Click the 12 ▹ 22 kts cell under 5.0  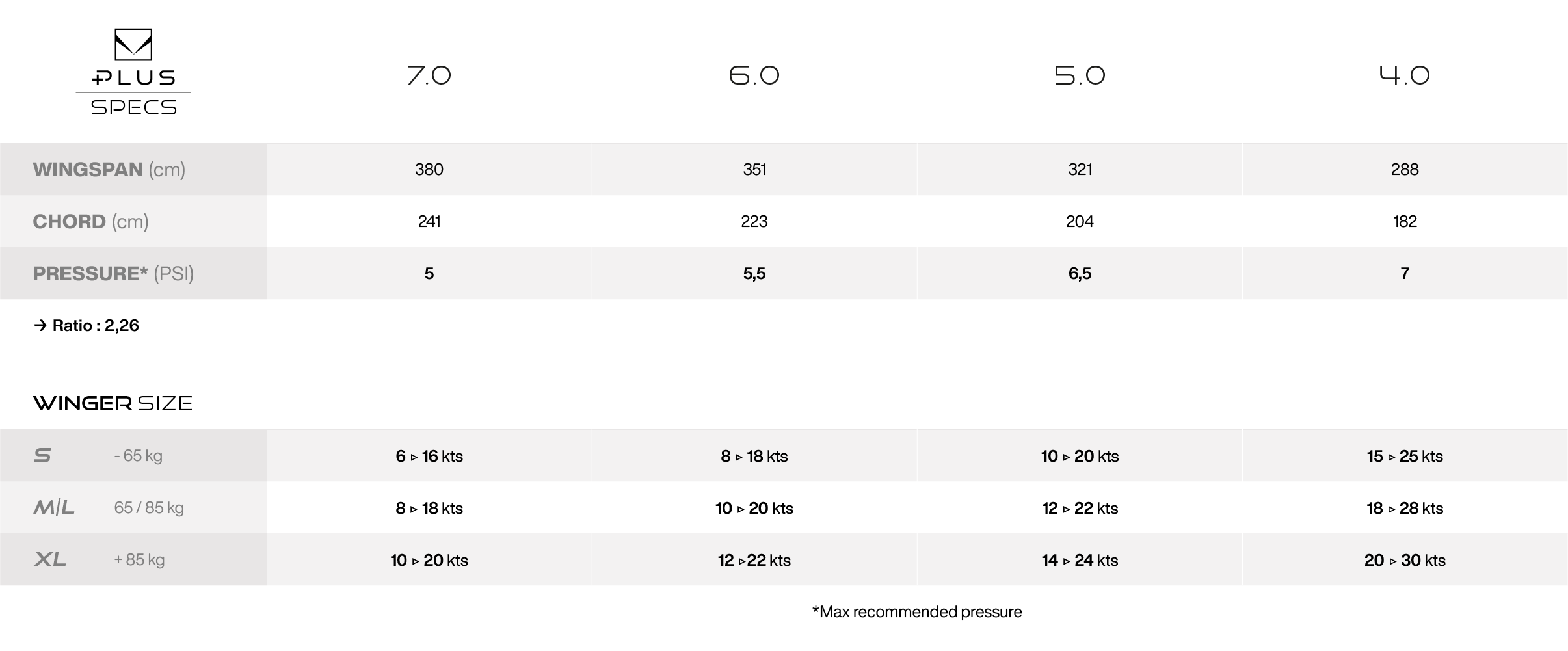(1080, 508)
